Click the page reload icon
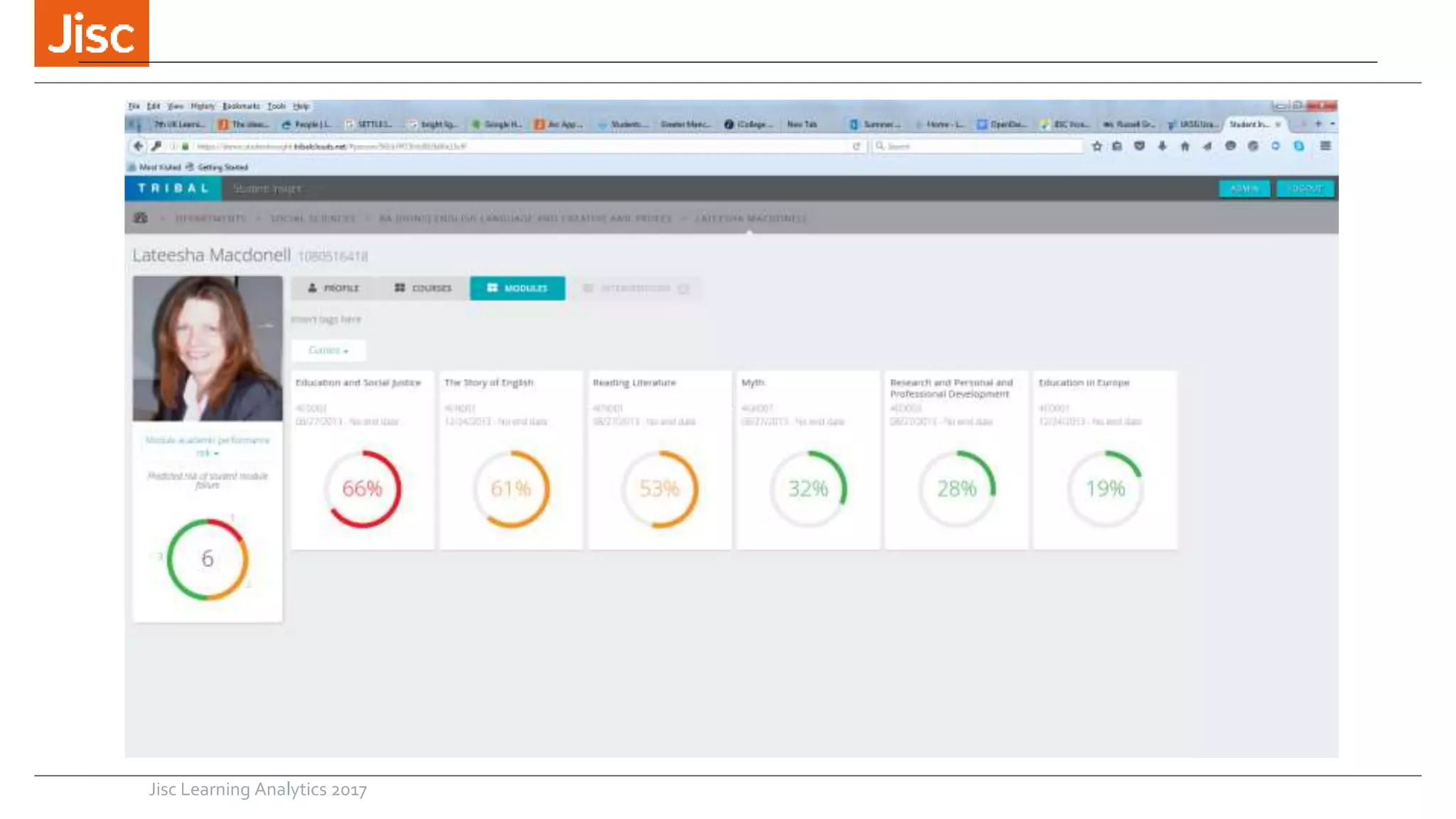 pos(856,146)
